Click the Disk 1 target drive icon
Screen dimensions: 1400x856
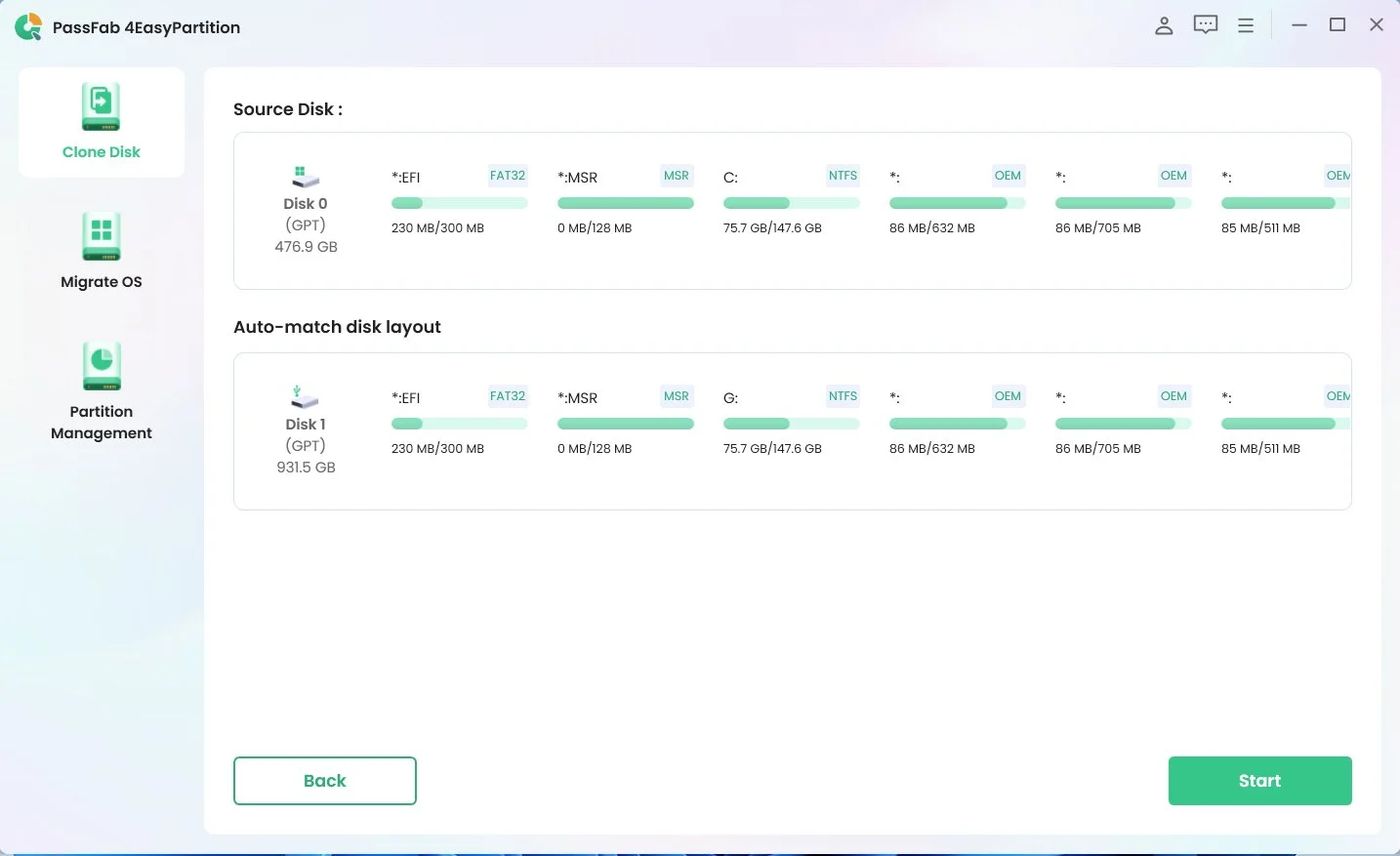coord(304,397)
